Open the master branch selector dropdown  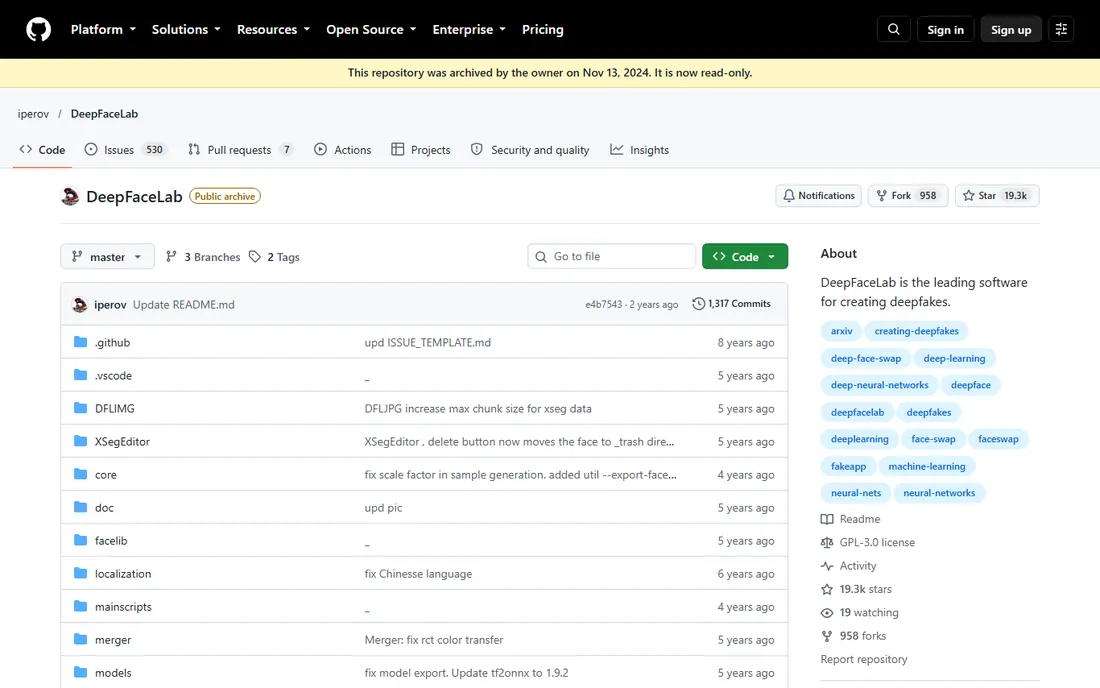pyautogui.click(x=107, y=257)
